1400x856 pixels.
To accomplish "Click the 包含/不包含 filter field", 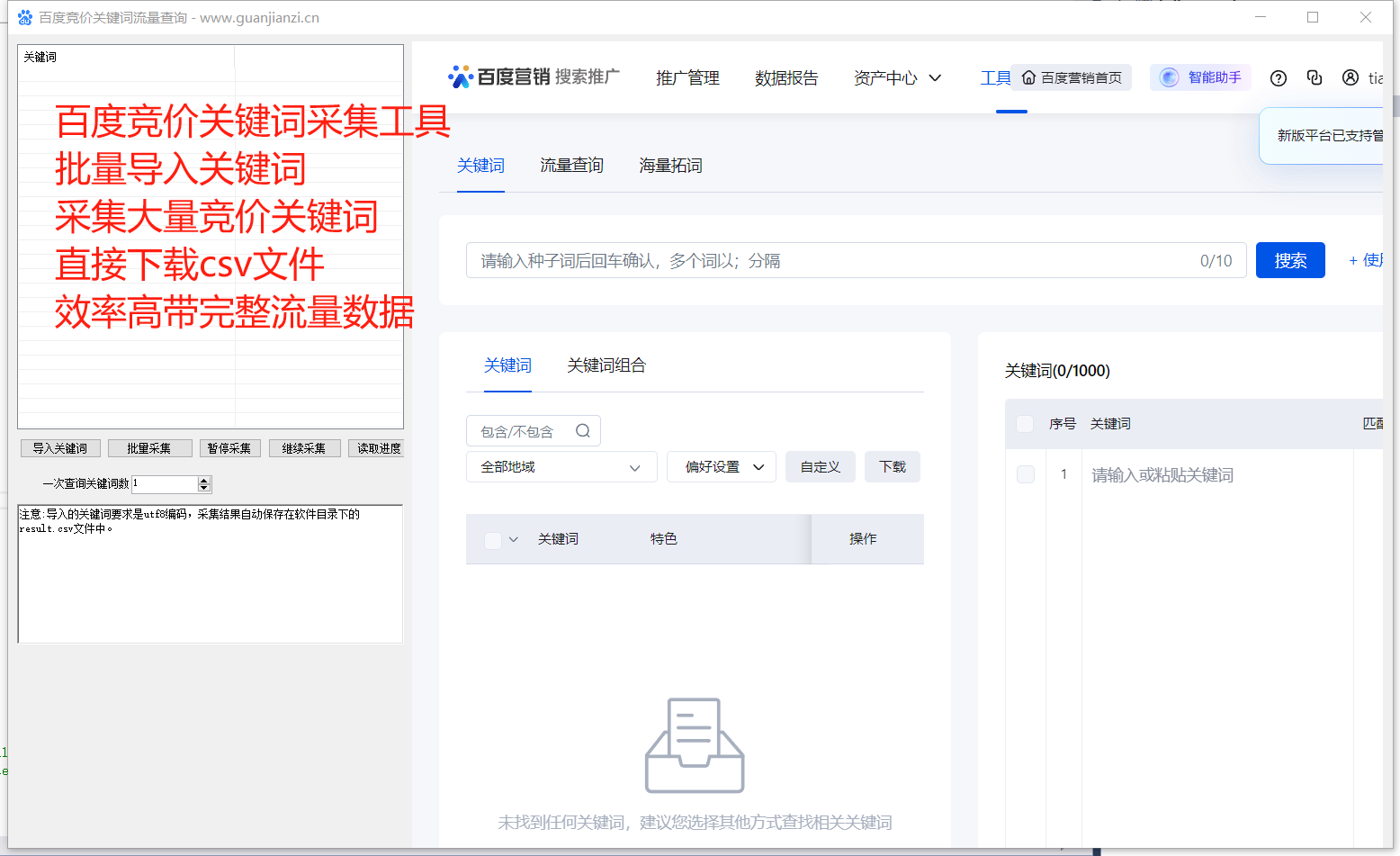I will 533,431.
